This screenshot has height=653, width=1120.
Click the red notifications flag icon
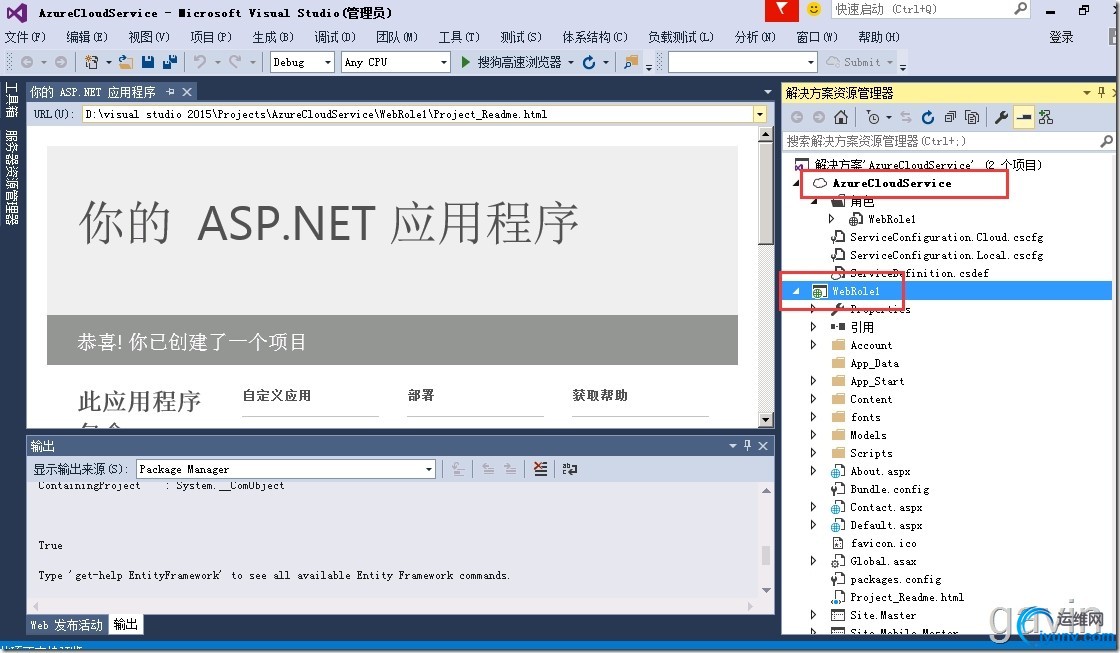click(781, 10)
